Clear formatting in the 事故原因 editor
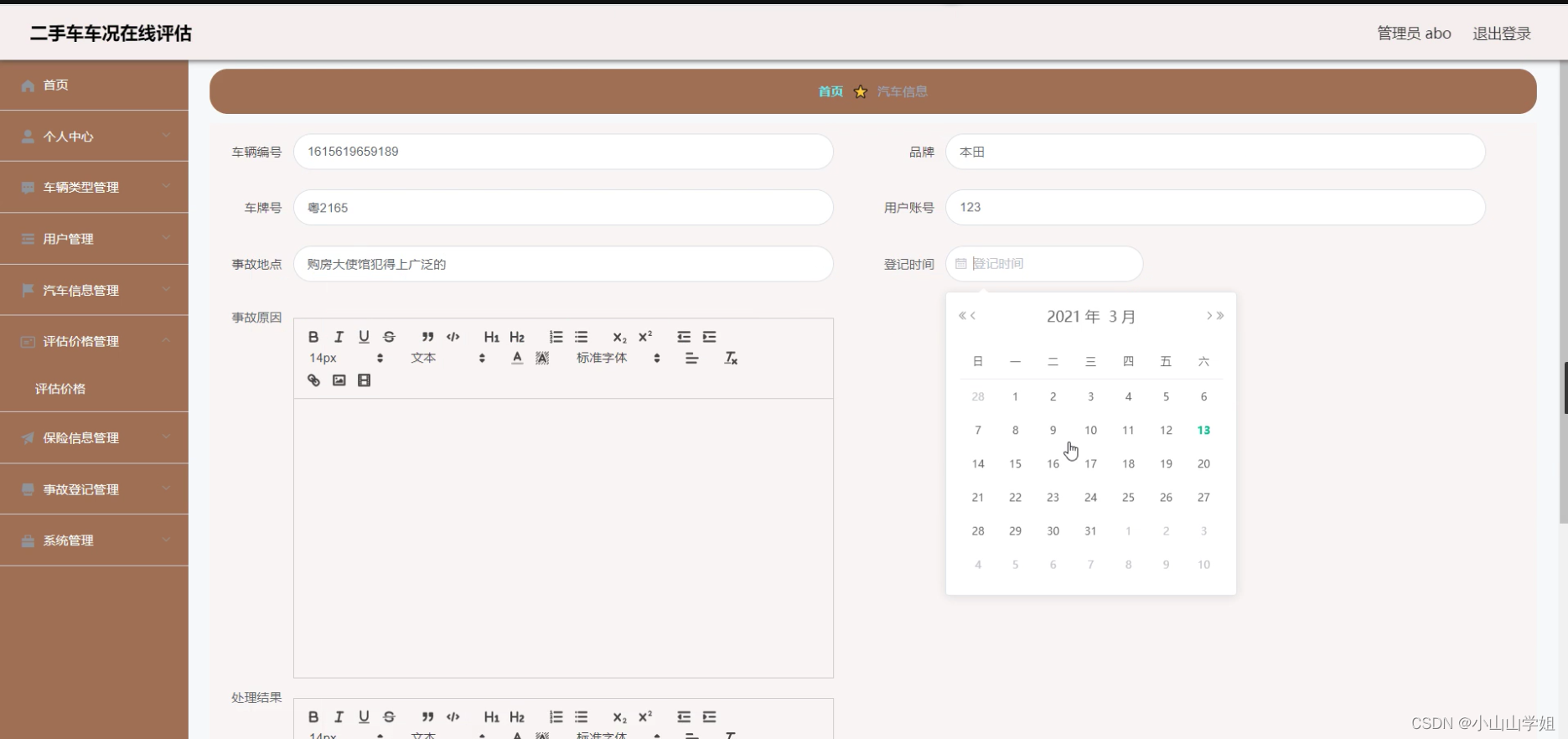 tap(731, 358)
